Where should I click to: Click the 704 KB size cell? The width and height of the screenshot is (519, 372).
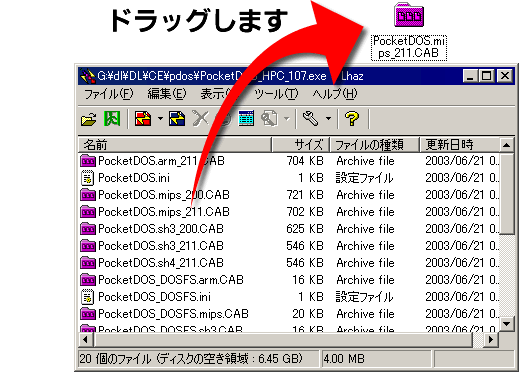pos(305,161)
